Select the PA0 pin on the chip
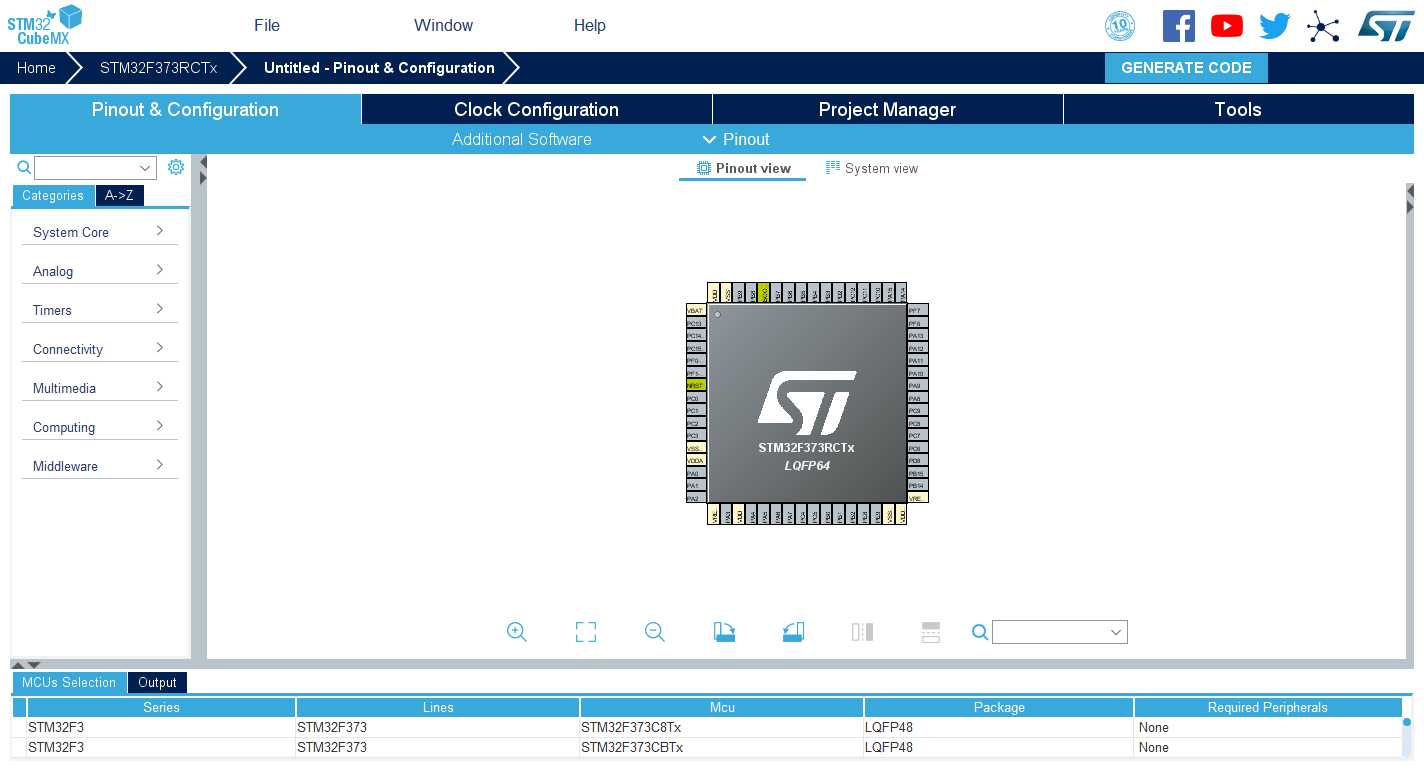The height and width of the screenshot is (771, 1424). coord(696,473)
